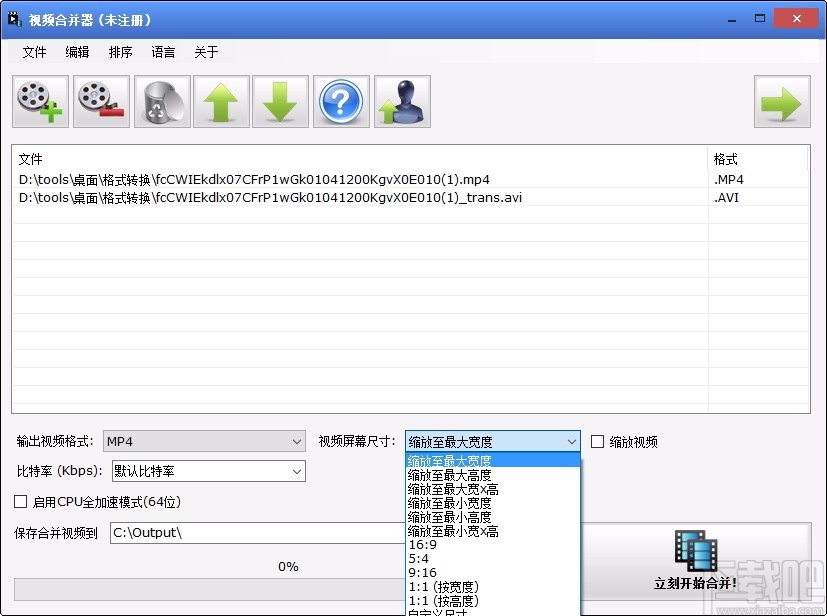Open the 输出视频格式 MP4 dropdown
Viewport: 827px width, 616px height.
[297, 441]
